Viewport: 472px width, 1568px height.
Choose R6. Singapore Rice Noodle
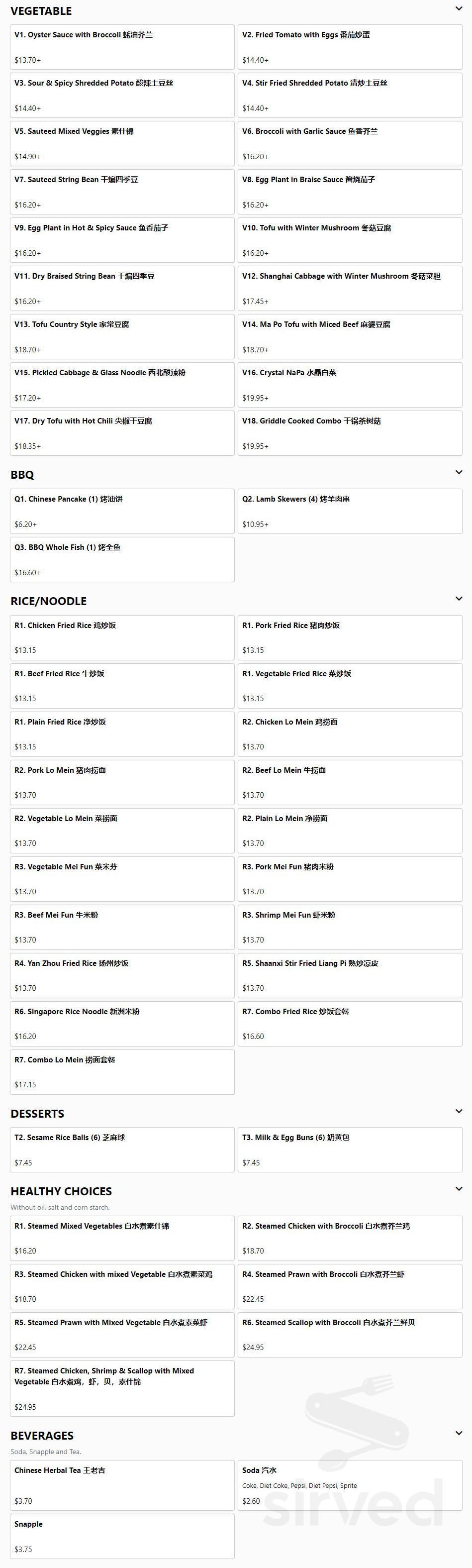pyautogui.click(x=122, y=1023)
